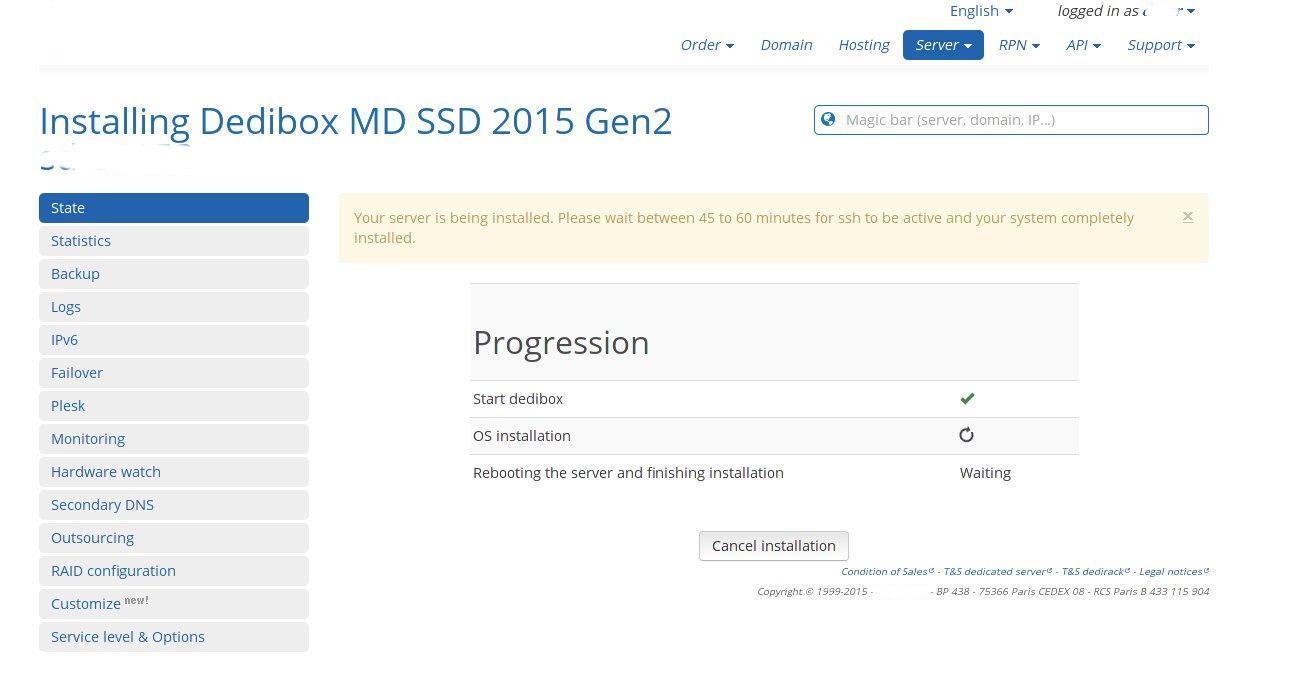This screenshot has height=686, width=1299.
Task: Open the Statistics sidebar section
Action: (x=174, y=241)
